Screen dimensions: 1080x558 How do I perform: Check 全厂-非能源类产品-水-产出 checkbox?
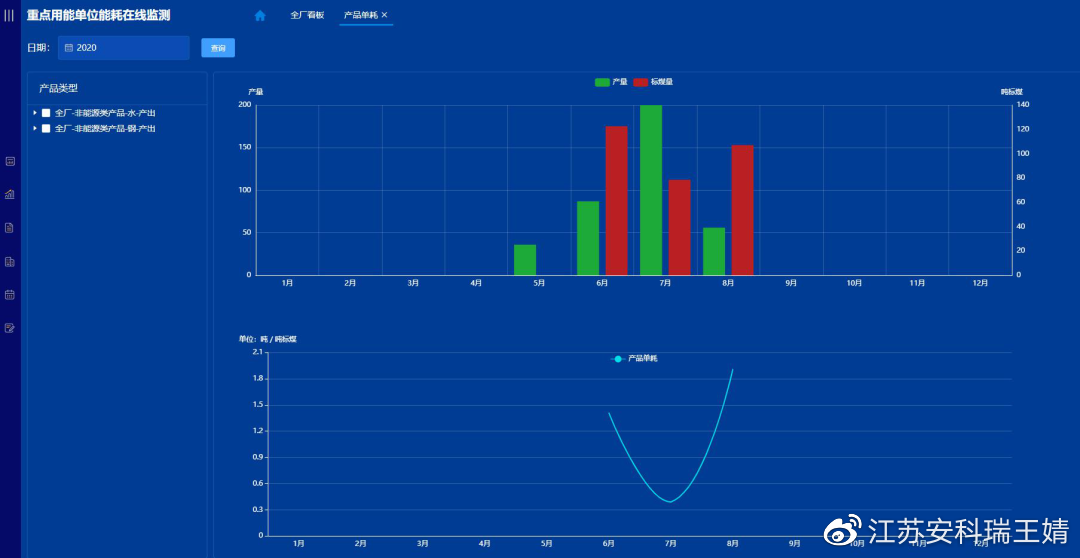click(x=46, y=113)
